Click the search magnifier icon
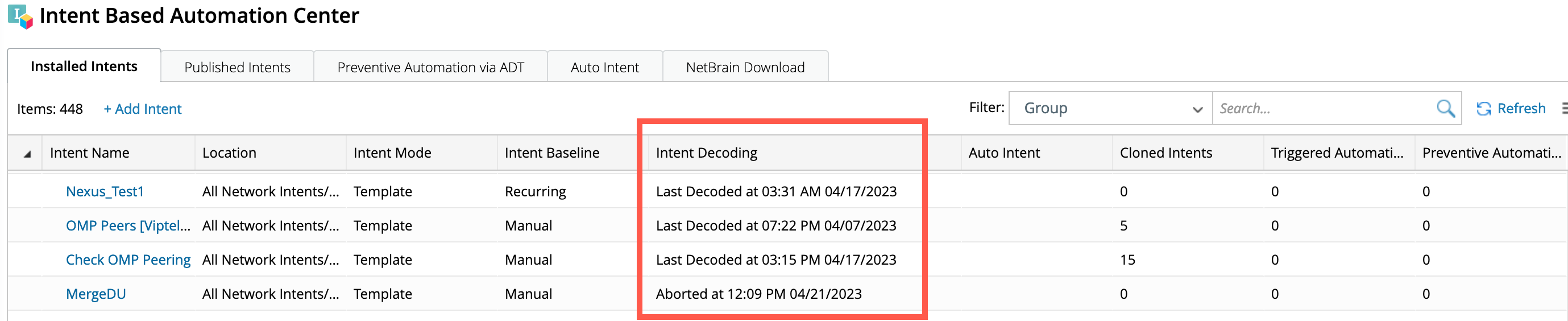The height and width of the screenshot is (321, 1568). [1445, 109]
